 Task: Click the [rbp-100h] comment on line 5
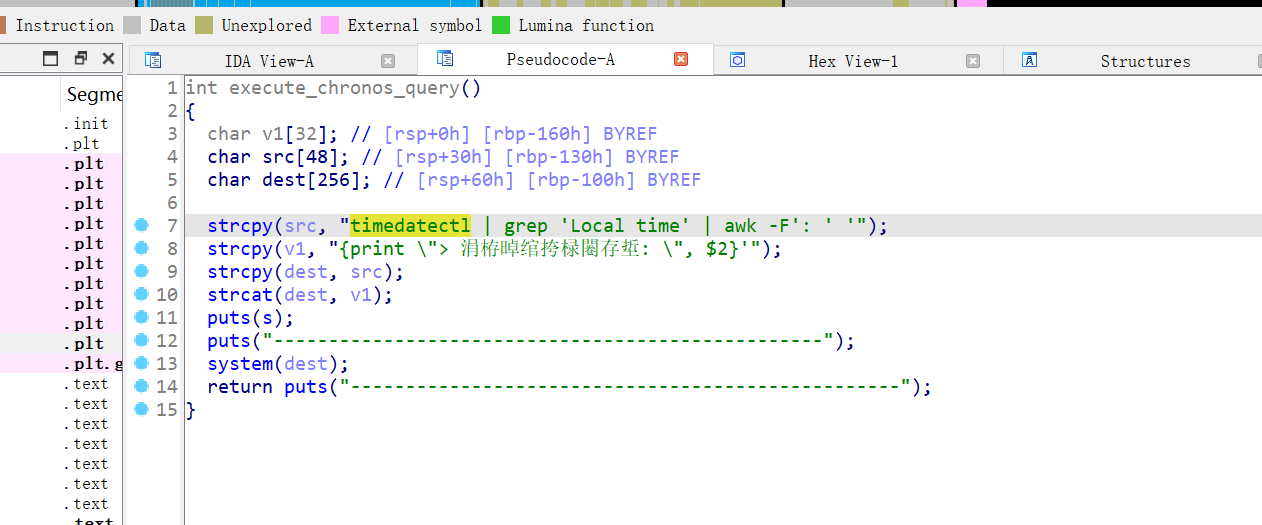[581, 180]
